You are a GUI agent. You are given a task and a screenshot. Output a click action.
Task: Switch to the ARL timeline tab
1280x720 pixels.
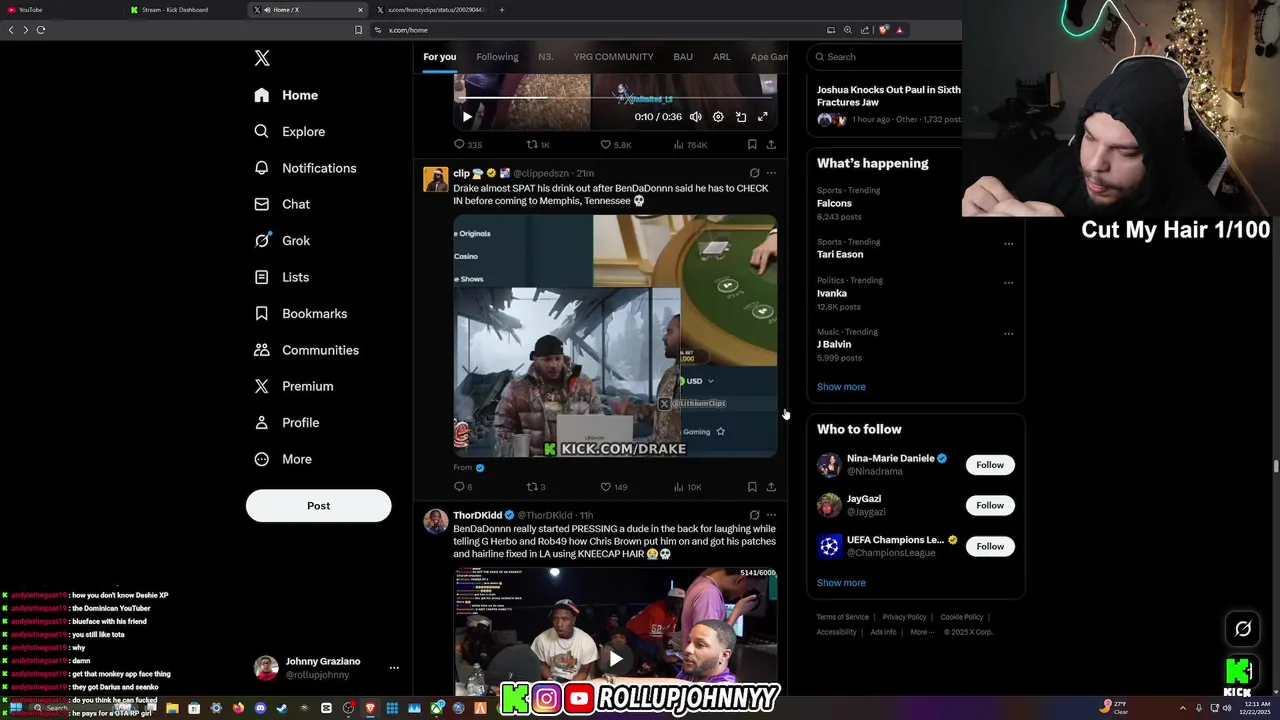(721, 57)
